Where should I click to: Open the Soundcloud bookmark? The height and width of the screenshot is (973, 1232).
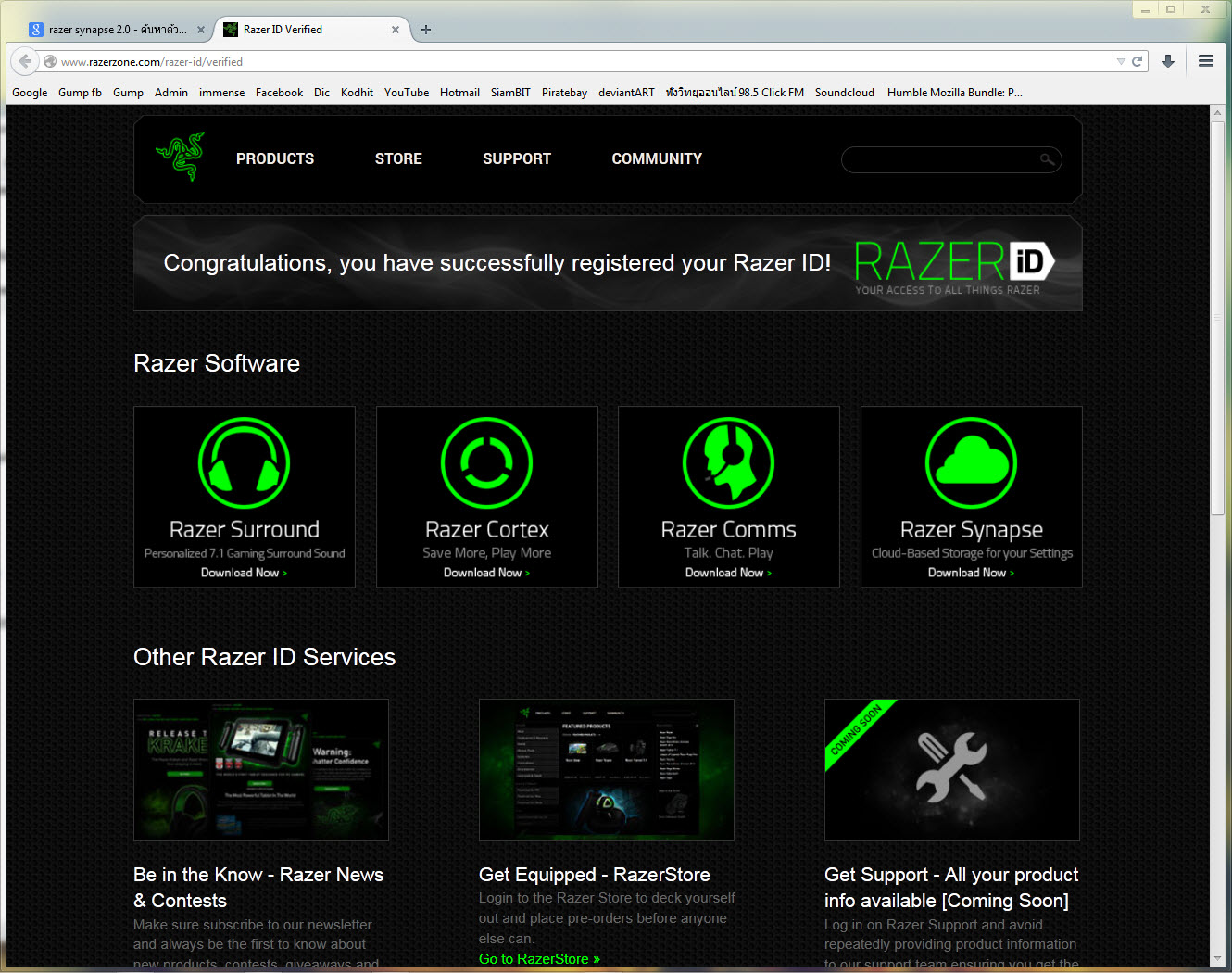(x=845, y=93)
